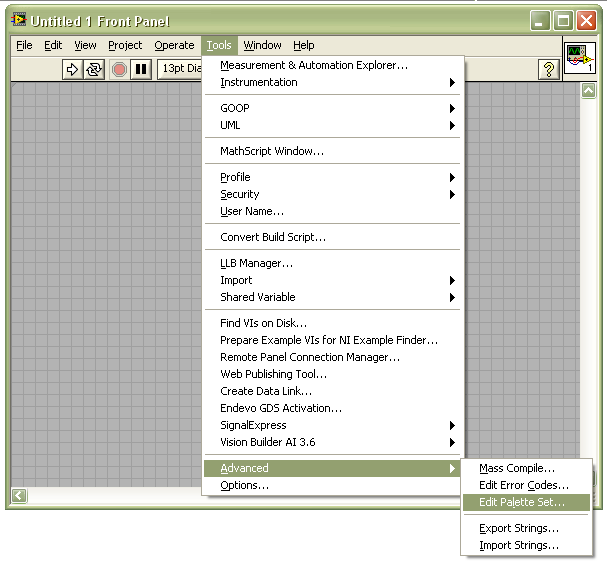Open the Operate menu
The image size is (609, 564).
(x=174, y=45)
